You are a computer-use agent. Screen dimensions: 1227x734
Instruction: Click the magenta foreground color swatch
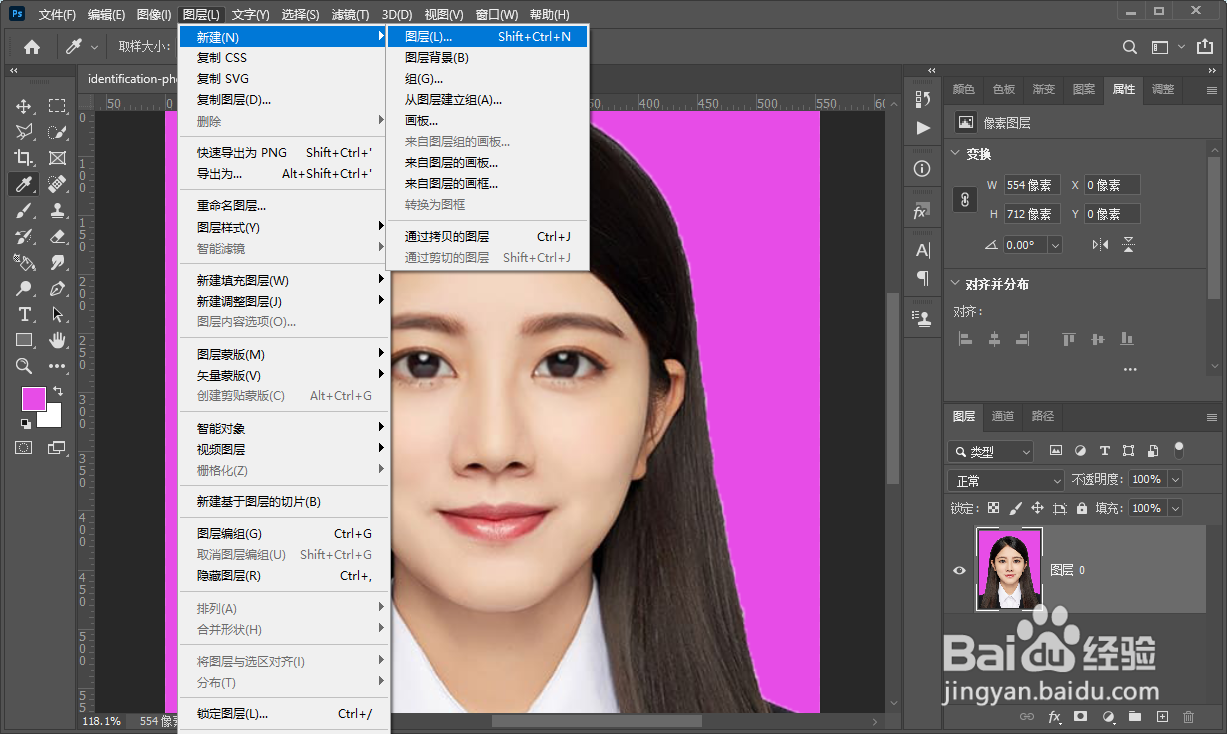click(x=33, y=398)
